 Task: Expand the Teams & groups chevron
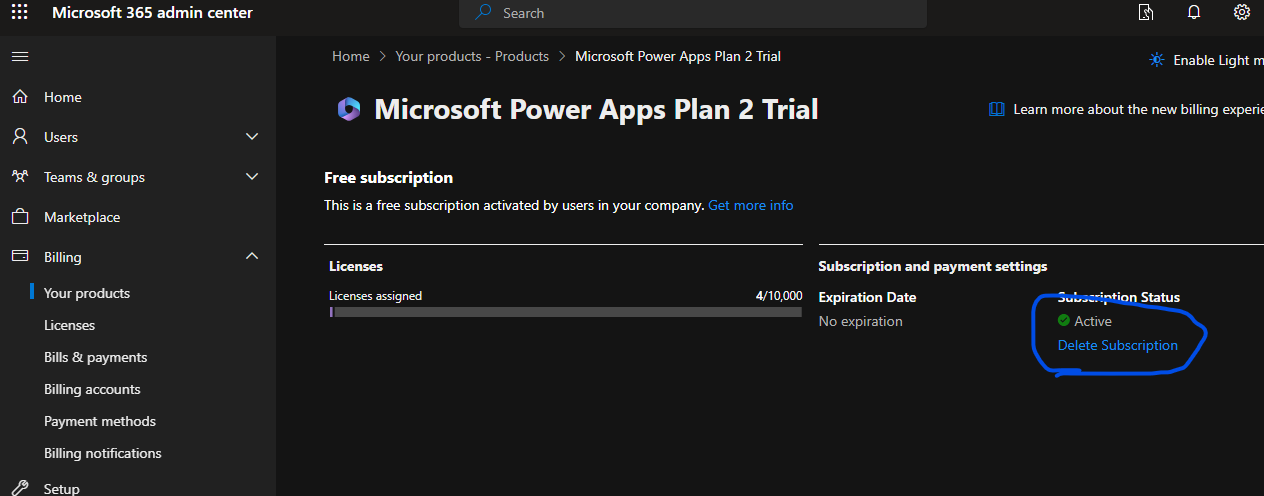[252, 177]
